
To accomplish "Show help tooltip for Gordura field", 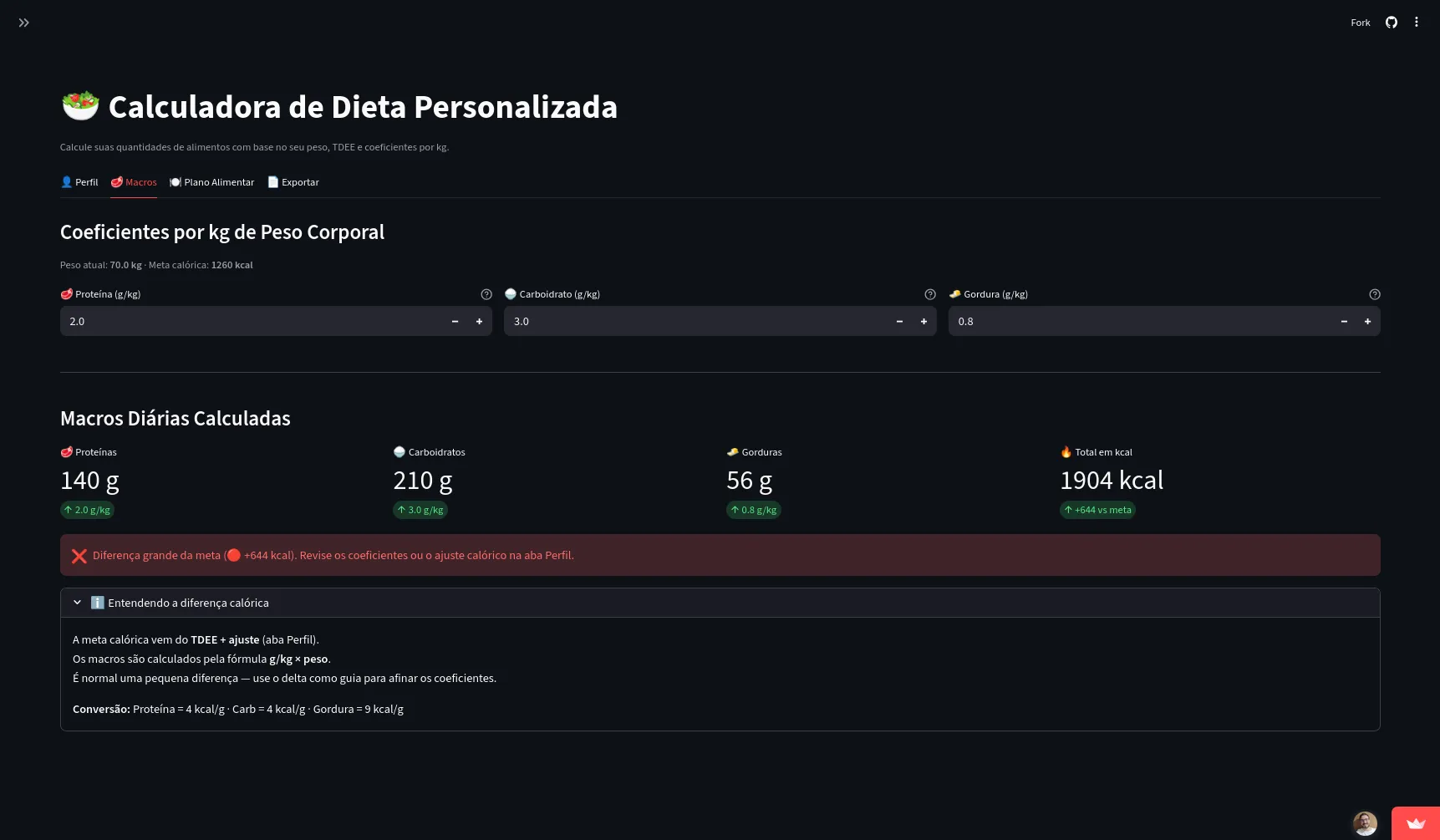I will click(1375, 294).
